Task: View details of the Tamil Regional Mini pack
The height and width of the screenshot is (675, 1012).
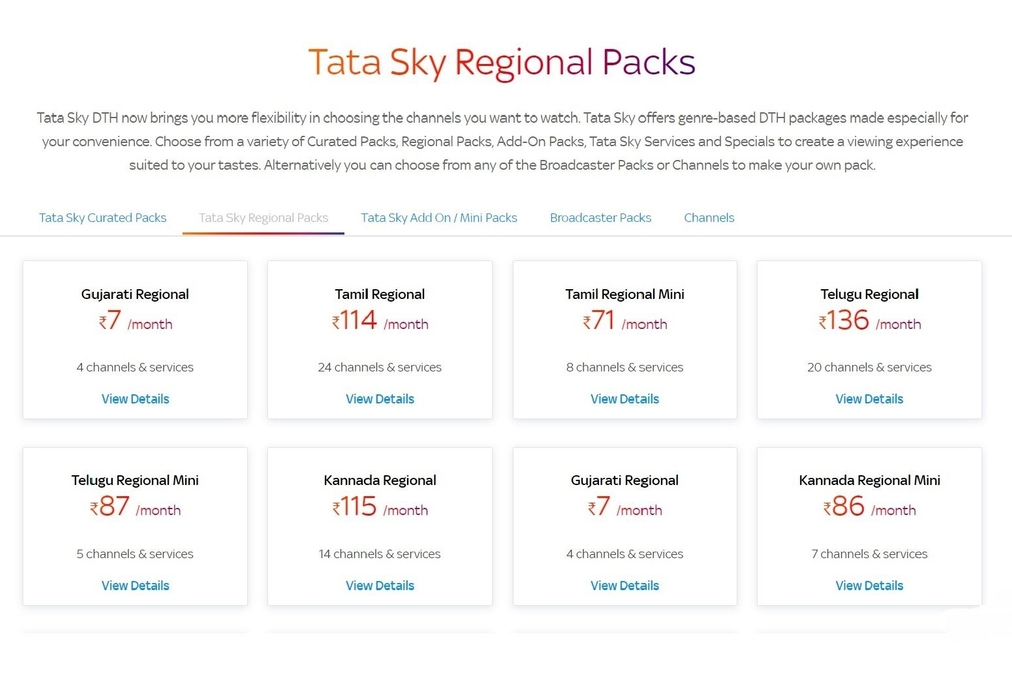Action: coord(624,398)
